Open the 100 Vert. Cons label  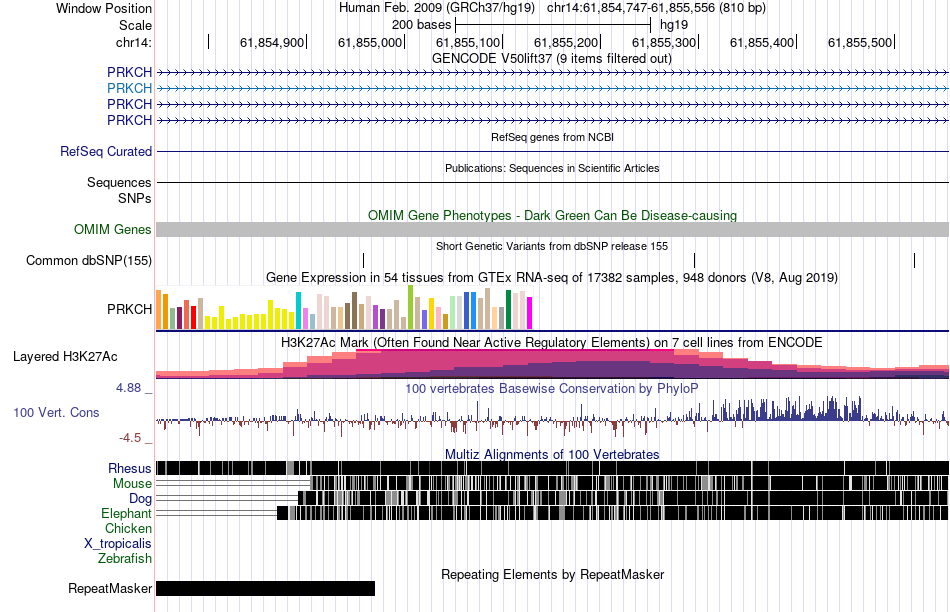(x=56, y=413)
